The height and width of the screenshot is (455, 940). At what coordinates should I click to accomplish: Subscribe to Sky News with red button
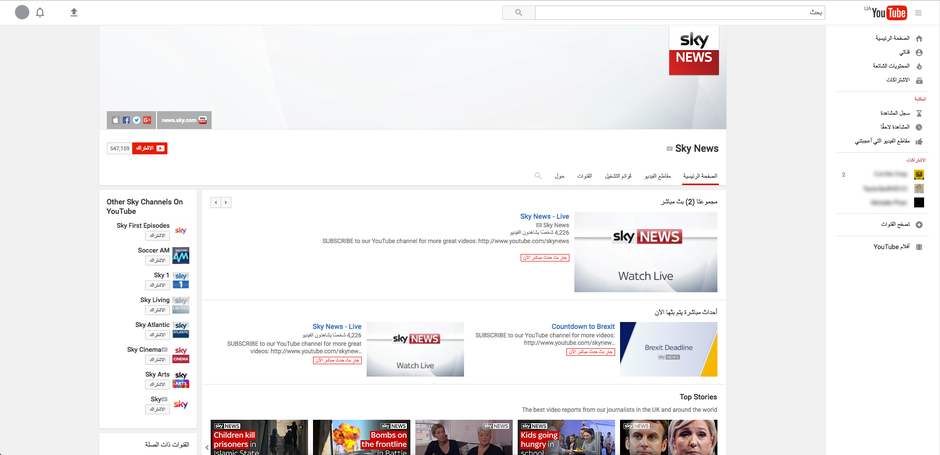150,148
